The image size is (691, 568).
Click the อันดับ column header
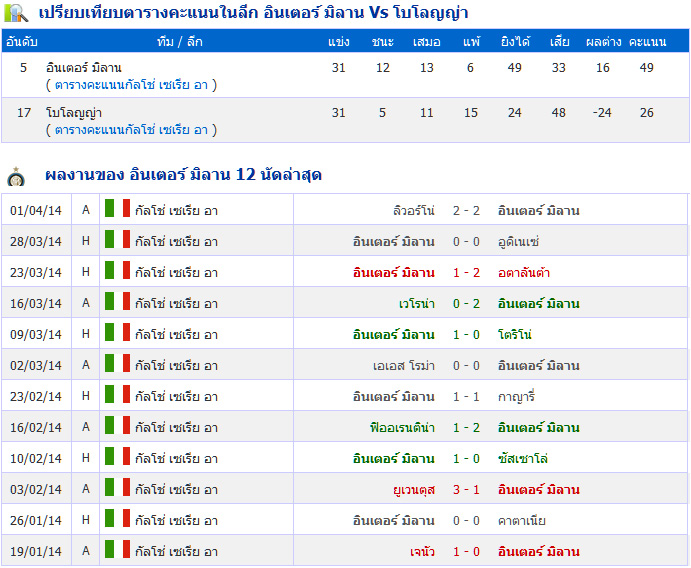pyautogui.click(x=22, y=42)
